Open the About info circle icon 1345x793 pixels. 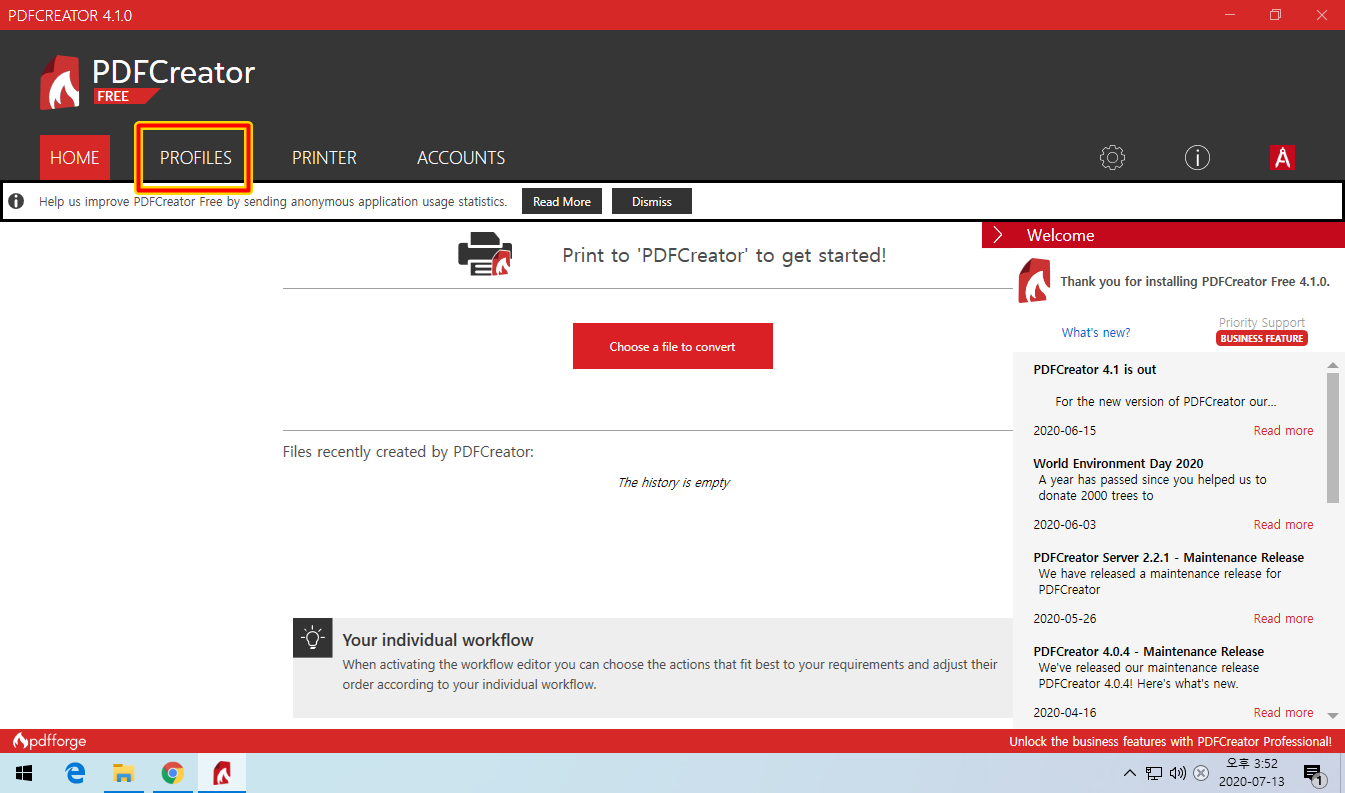[1197, 158]
